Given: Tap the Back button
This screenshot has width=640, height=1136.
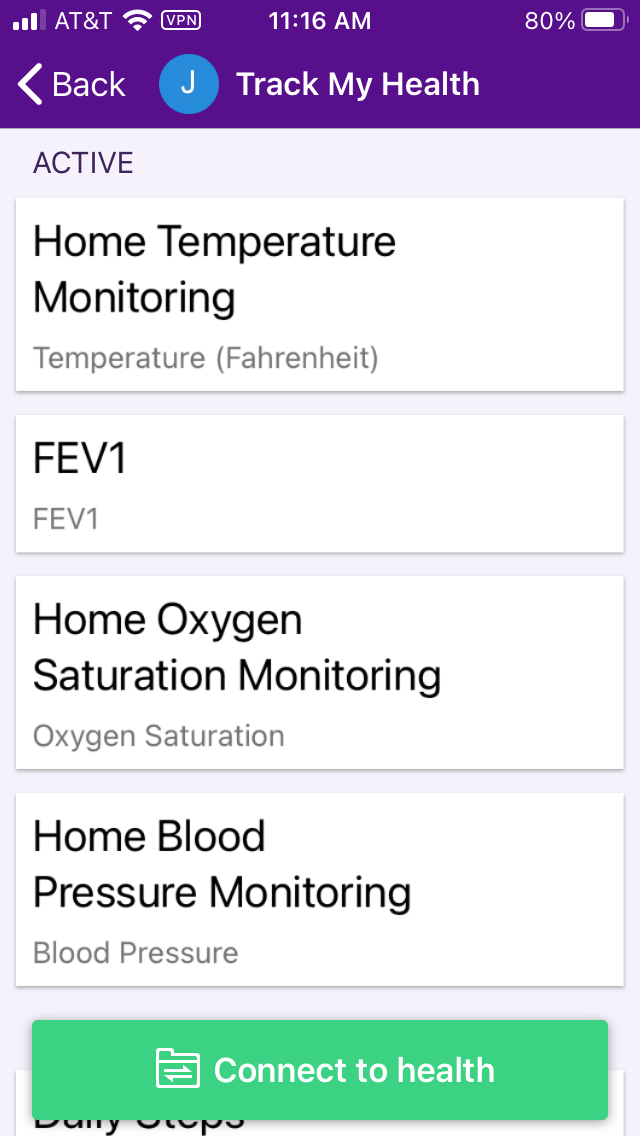Looking at the screenshot, I should tap(70, 84).
